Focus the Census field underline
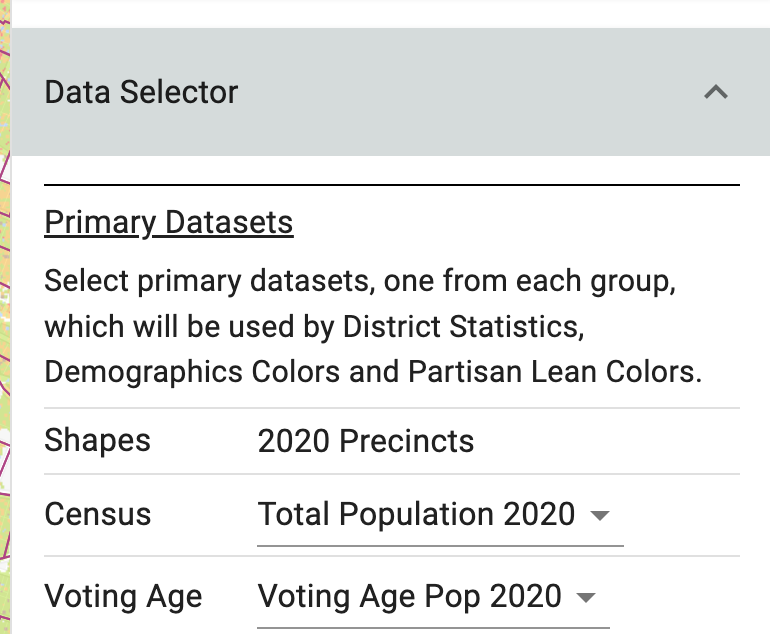The height and width of the screenshot is (634, 770). (440, 545)
